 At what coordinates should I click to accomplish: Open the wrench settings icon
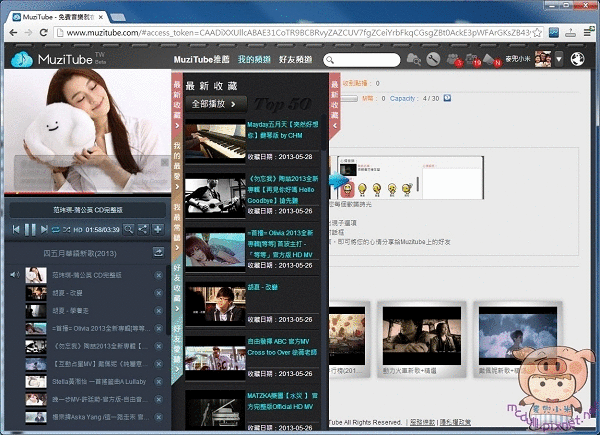click(x=433, y=59)
